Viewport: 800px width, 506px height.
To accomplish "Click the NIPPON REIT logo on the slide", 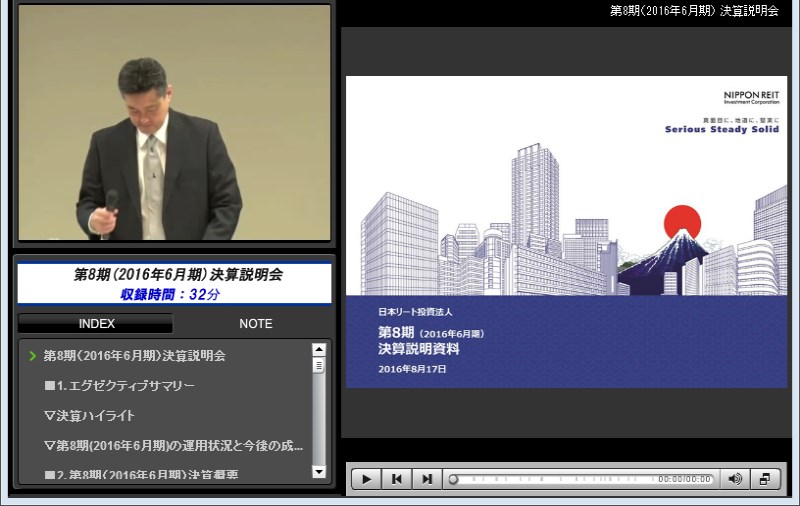I will coord(751,97).
